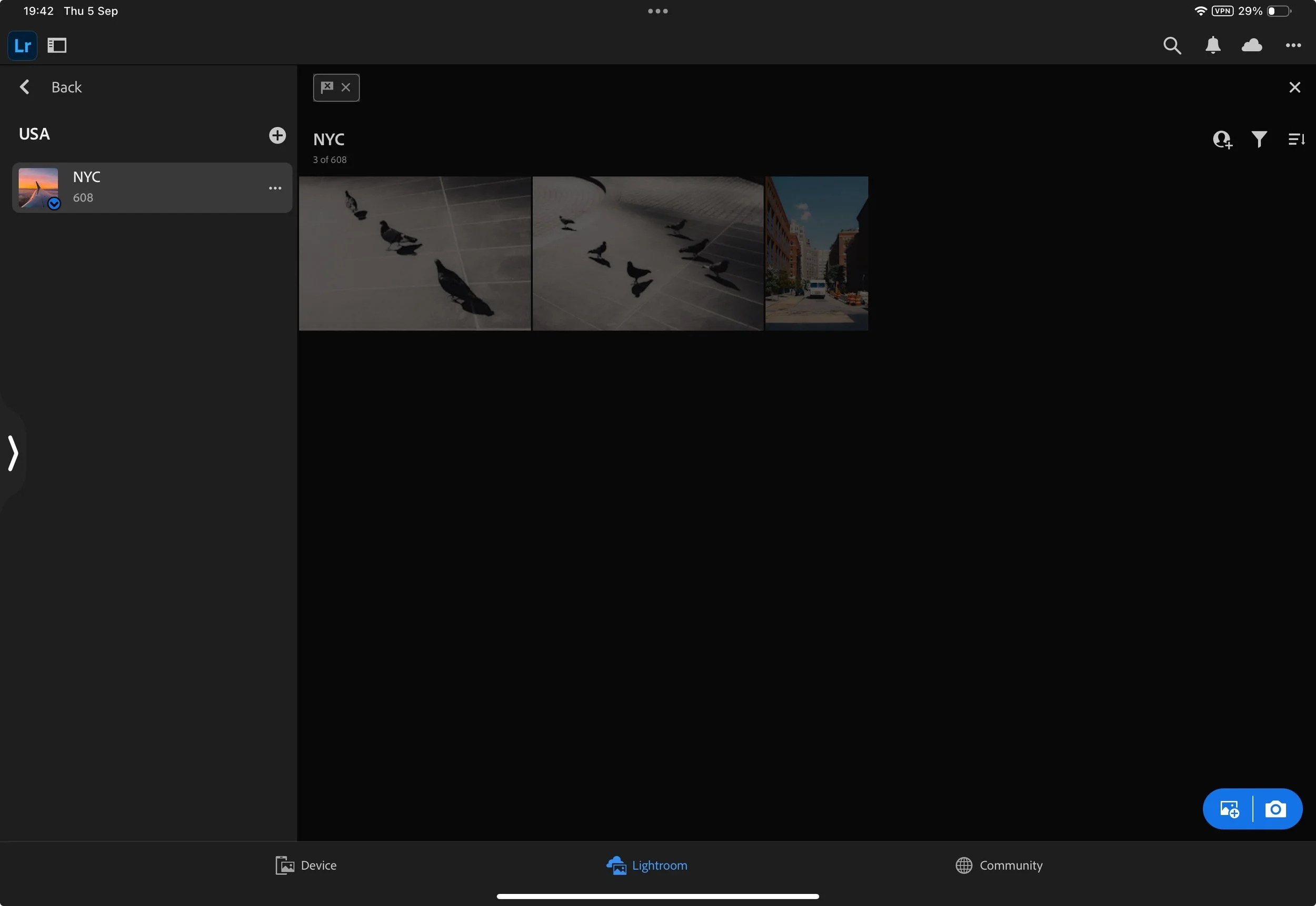Check the cloud sync status icon
The height and width of the screenshot is (906, 1316).
tap(1252, 45)
